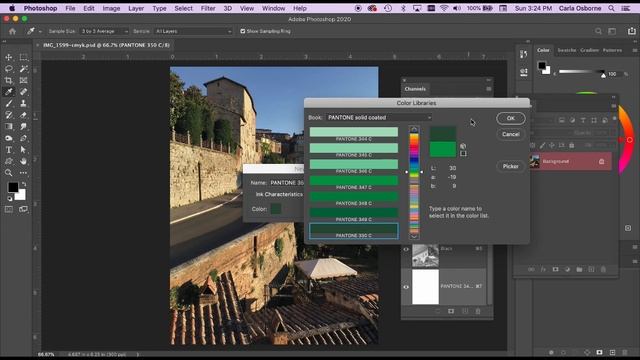The image size is (640, 360).
Task: Open the History panel icon
Action: (523, 54)
